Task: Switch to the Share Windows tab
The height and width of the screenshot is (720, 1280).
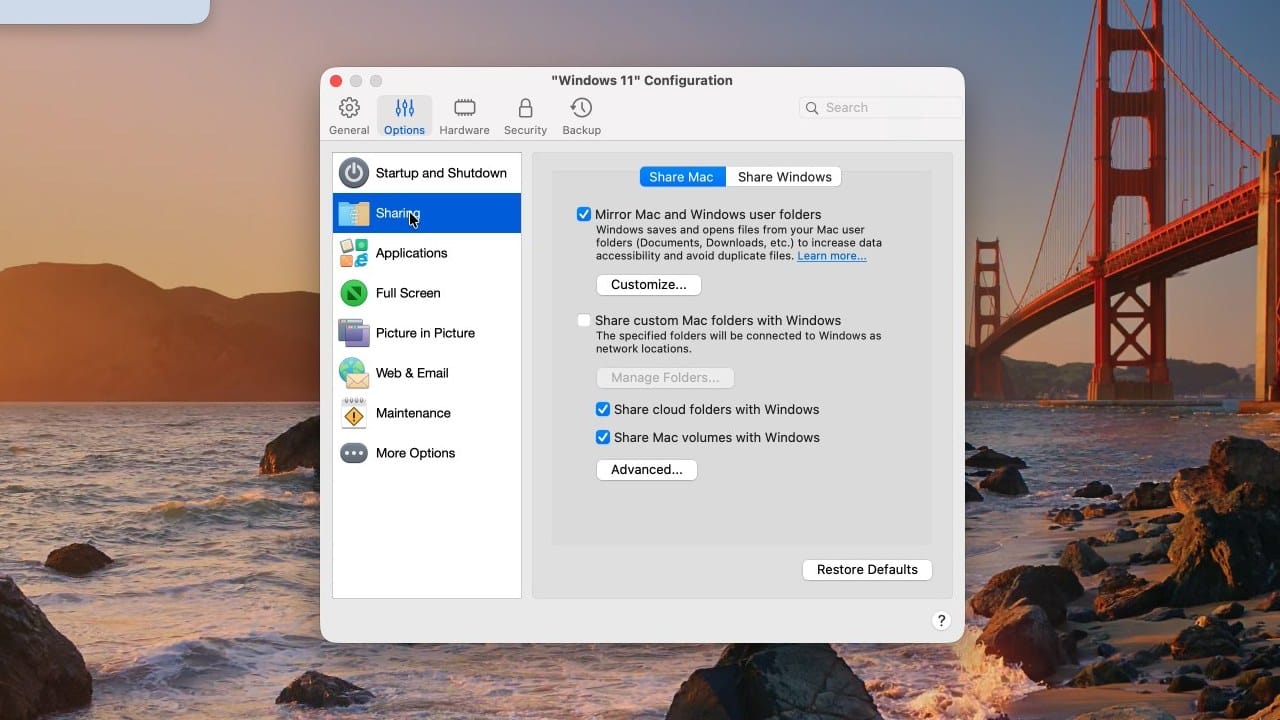Action: coord(785,177)
